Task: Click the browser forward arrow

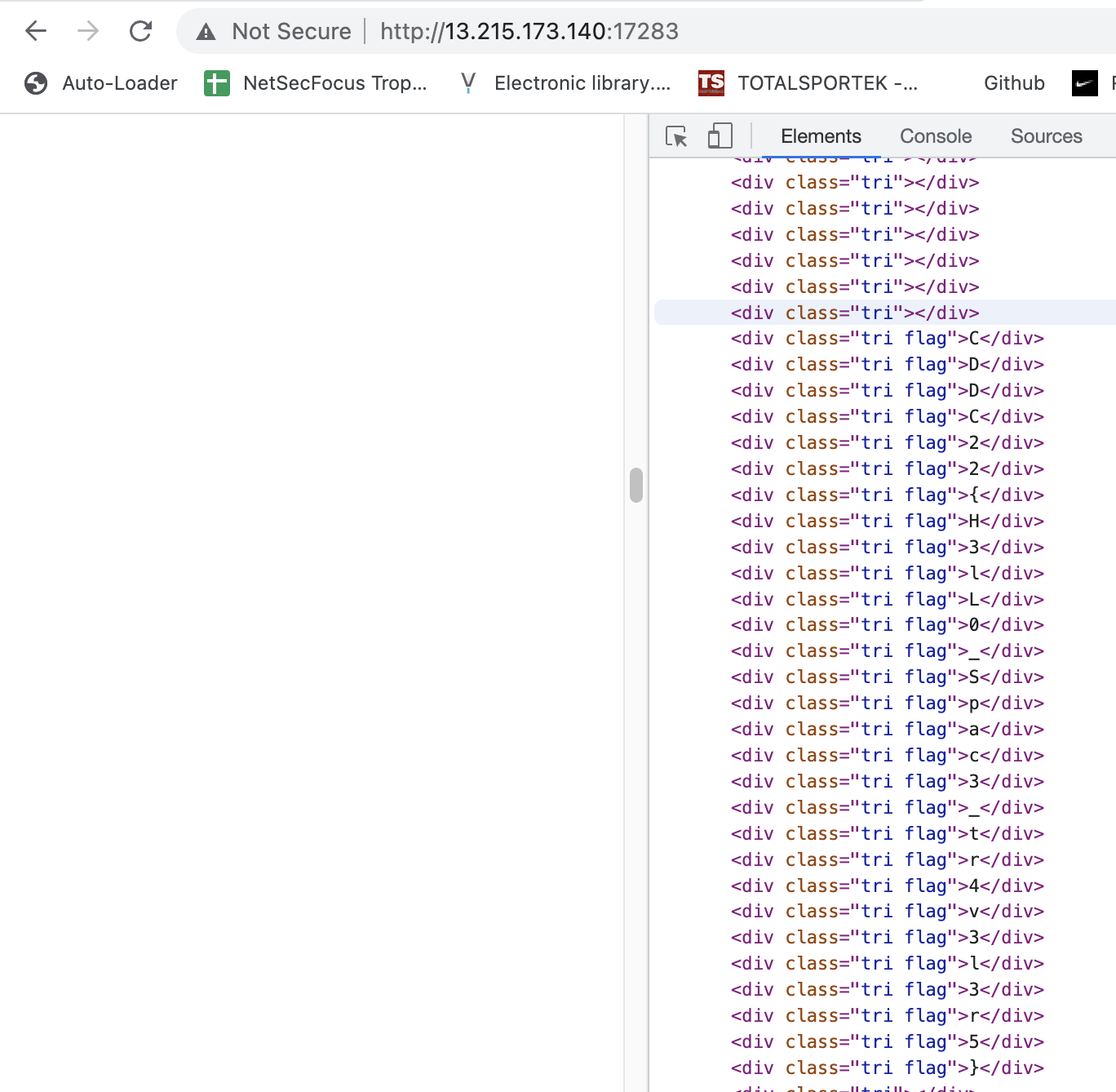Action: coord(88,31)
